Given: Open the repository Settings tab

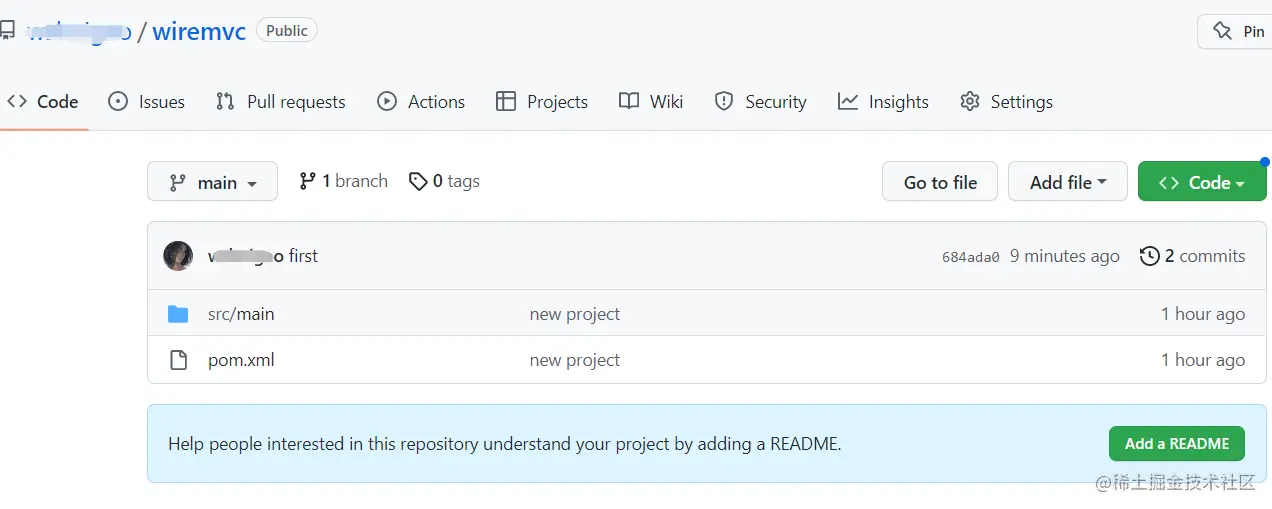Looking at the screenshot, I should (x=1006, y=102).
